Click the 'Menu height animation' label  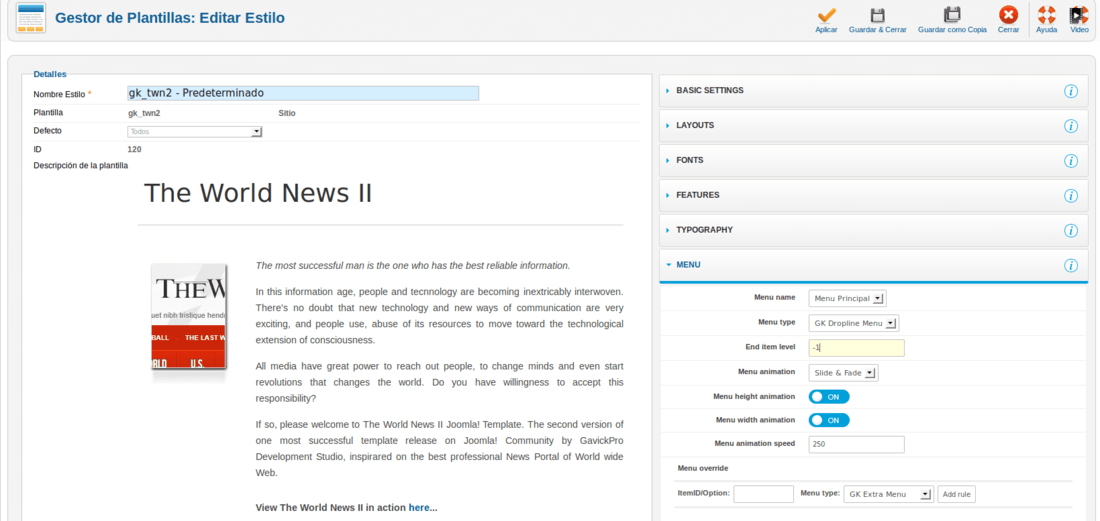click(754, 396)
